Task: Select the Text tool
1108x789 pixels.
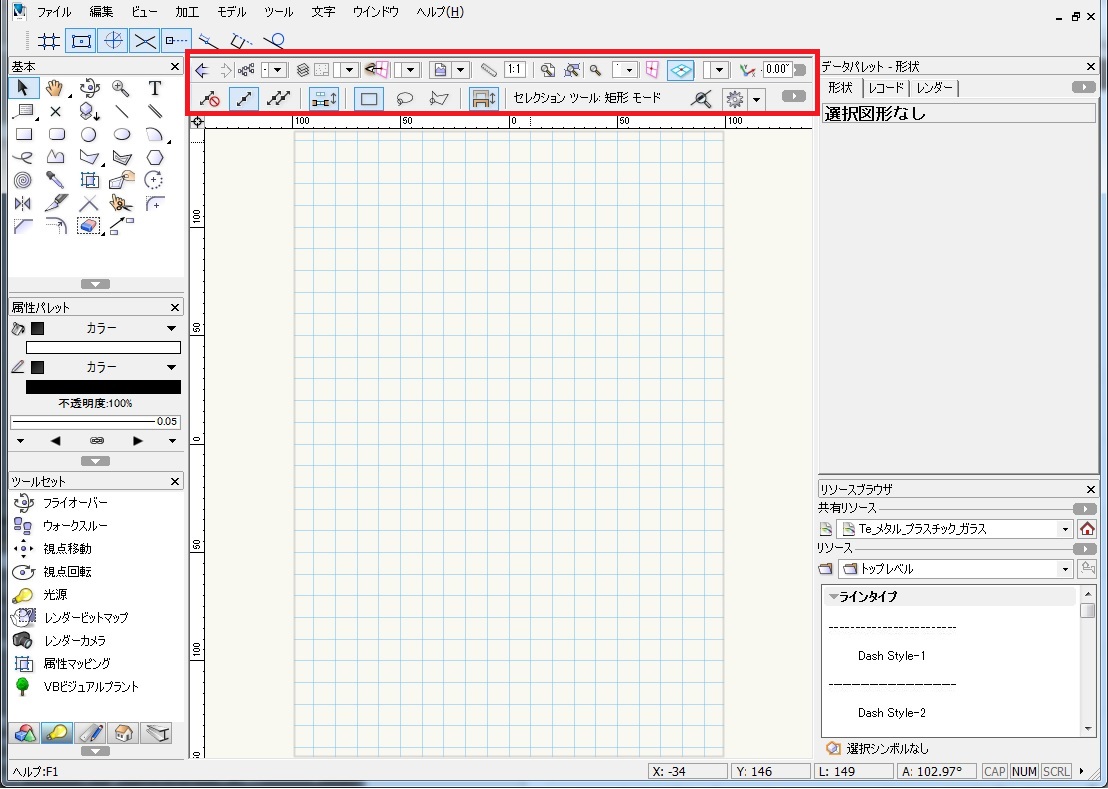Action: coord(154,88)
